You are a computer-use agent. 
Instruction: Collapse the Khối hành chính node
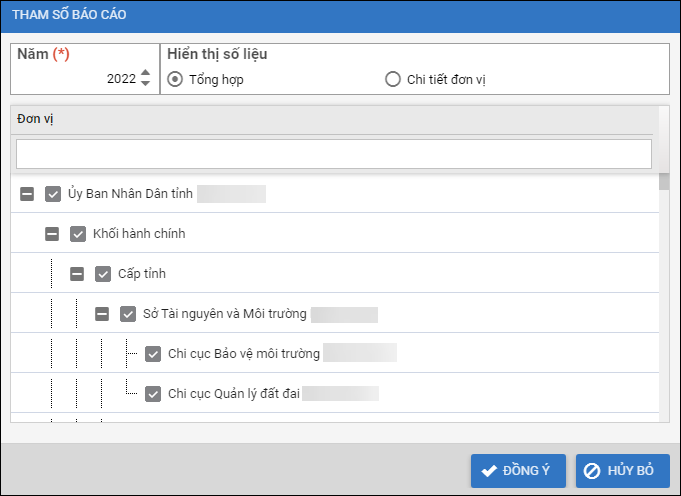coord(53,234)
